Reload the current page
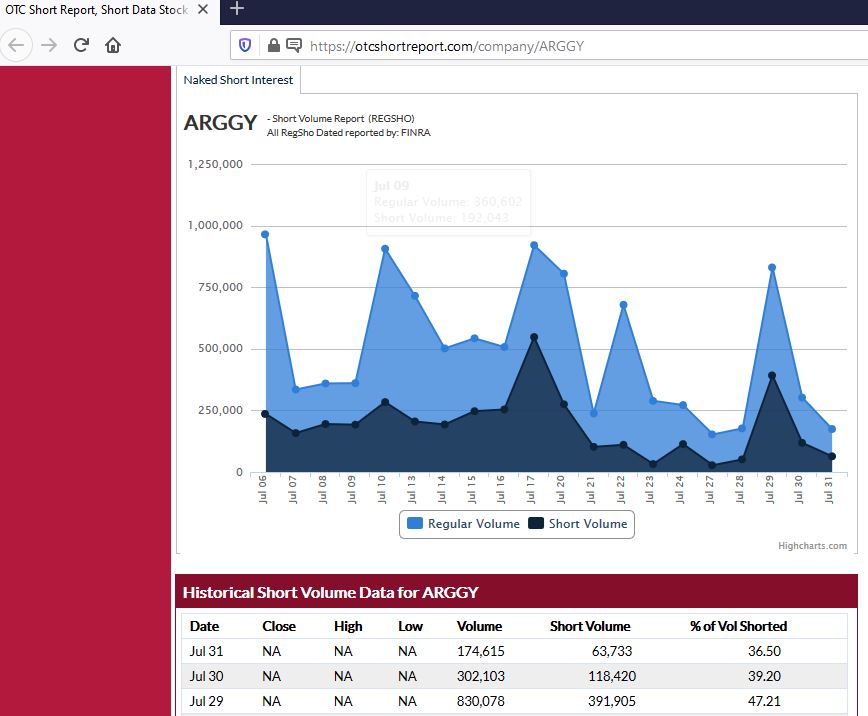 82,45
